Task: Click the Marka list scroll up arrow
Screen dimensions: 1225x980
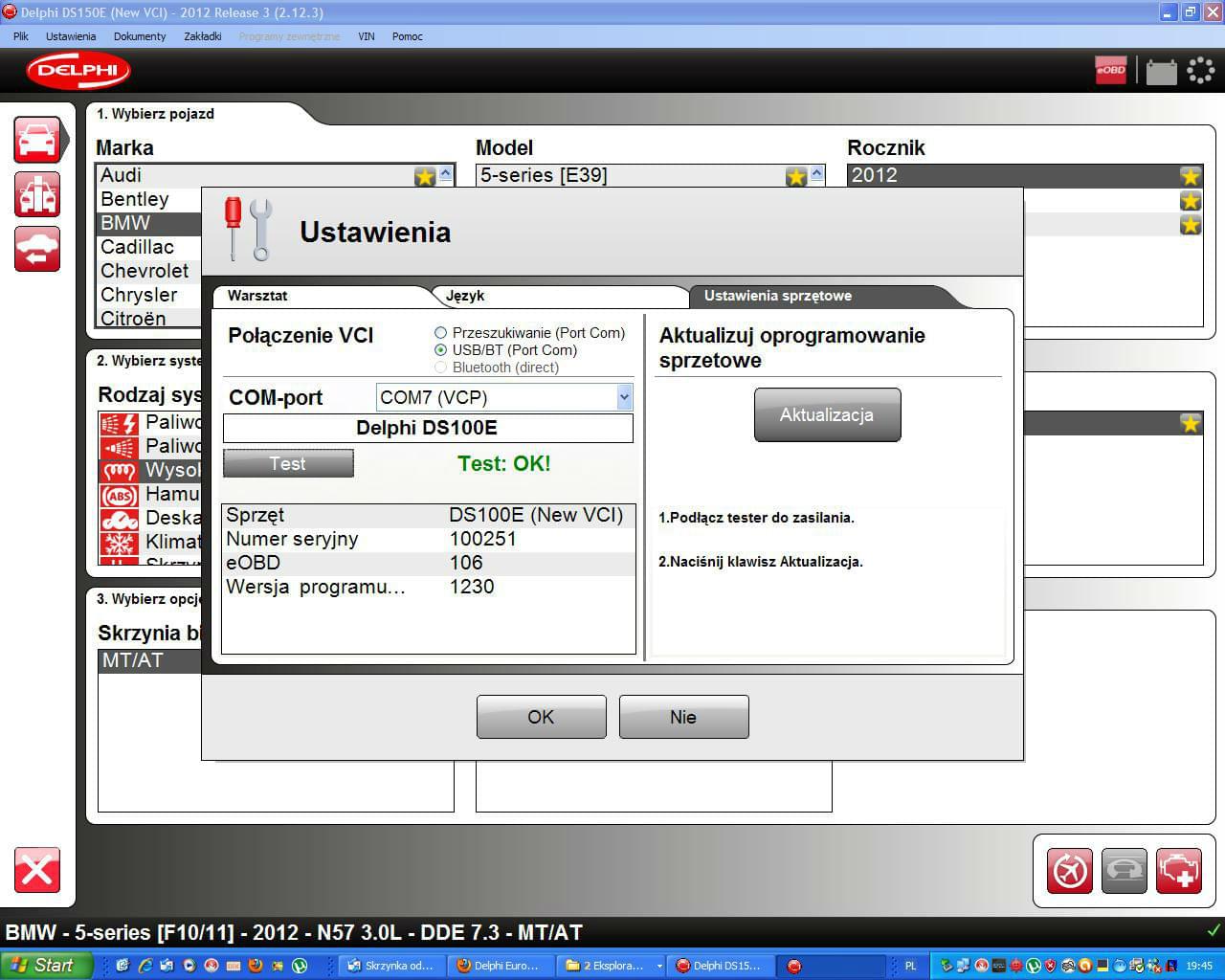Action: pyautogui.click(x=445, y=174)
